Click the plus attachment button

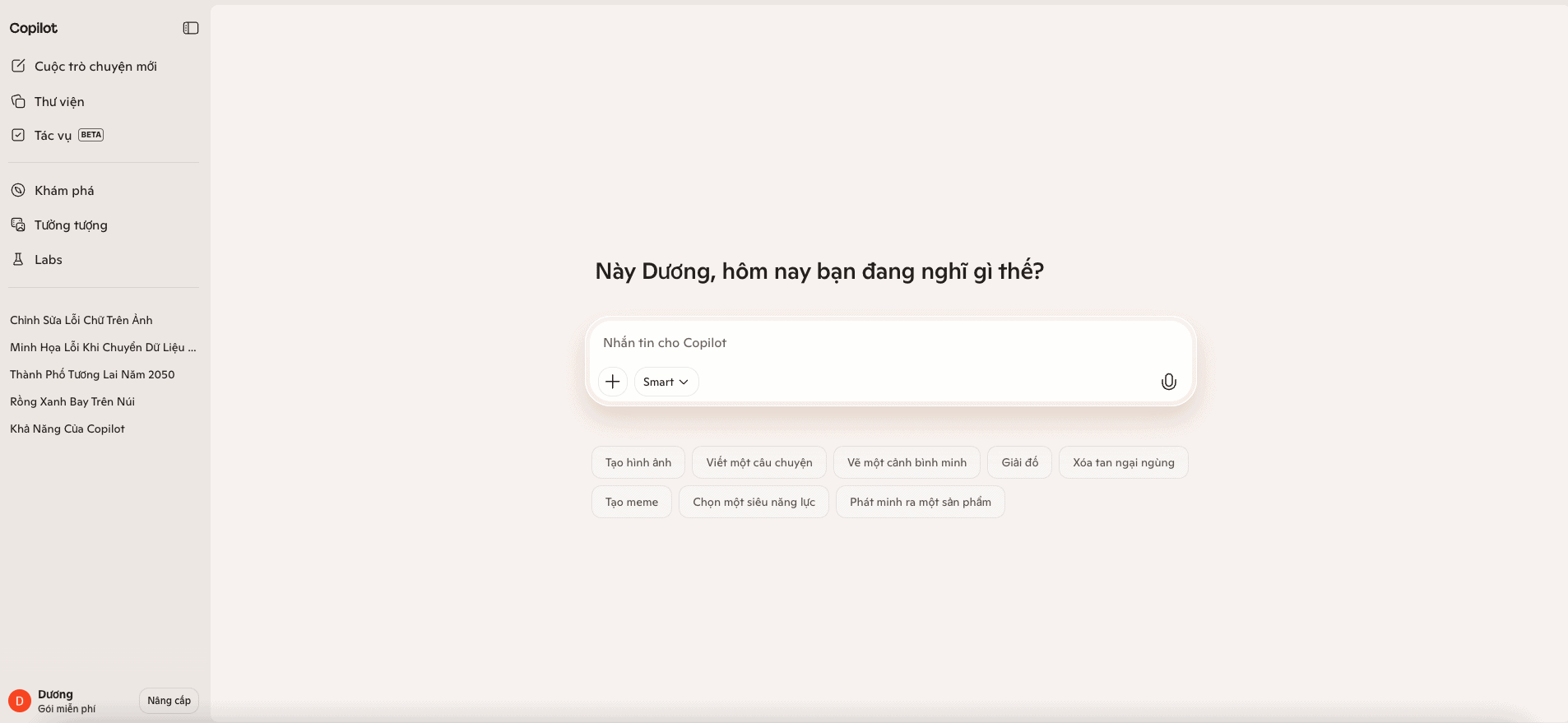[613, 382]
